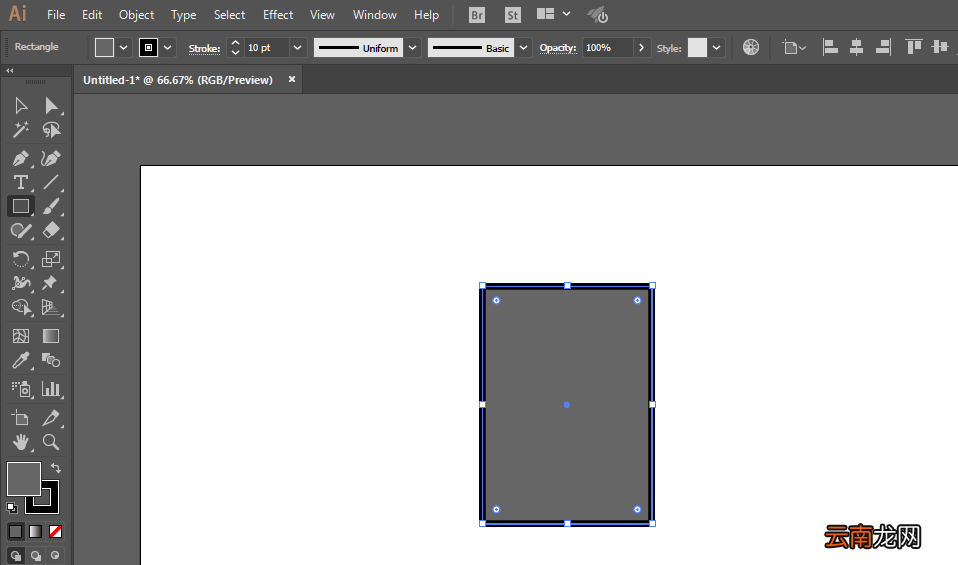Open arrange documents dropdown

coord(566,14)
